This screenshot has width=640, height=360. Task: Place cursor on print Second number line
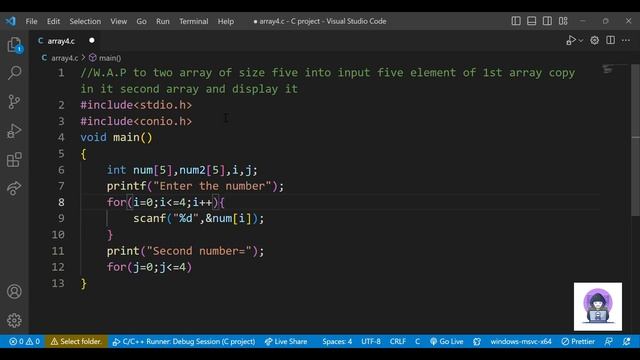(185, 251)
